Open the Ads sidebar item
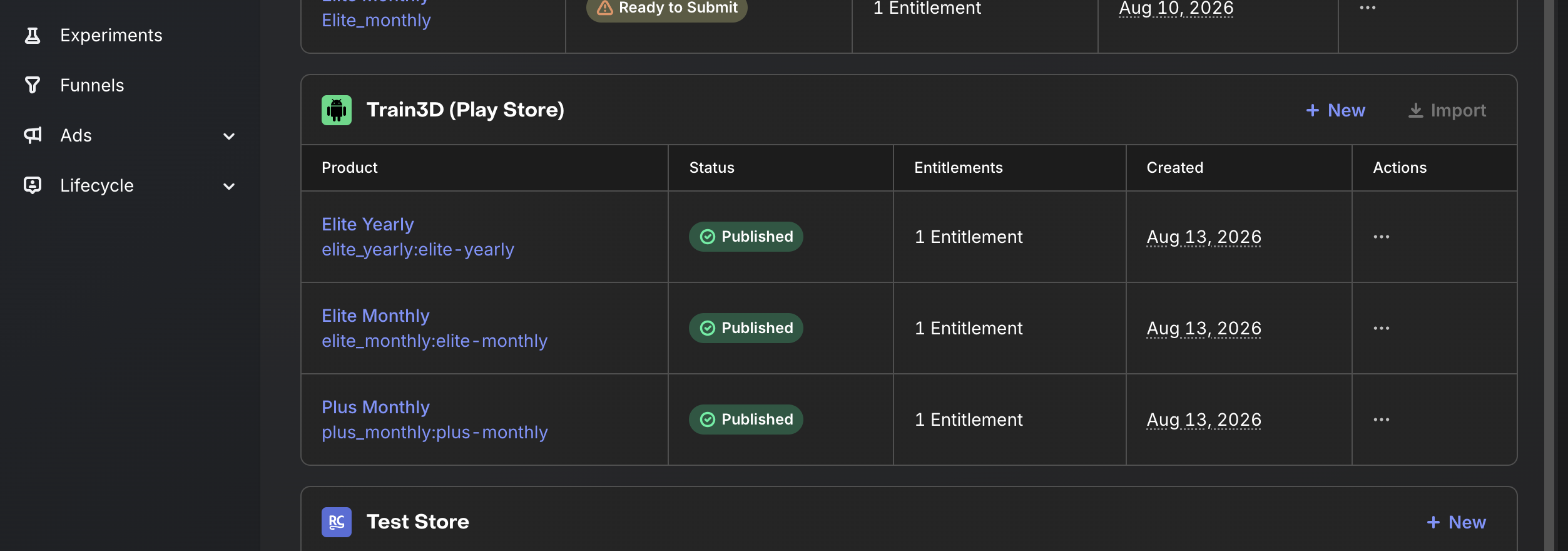Viewport: 1568px width, 551px height. 76,135
